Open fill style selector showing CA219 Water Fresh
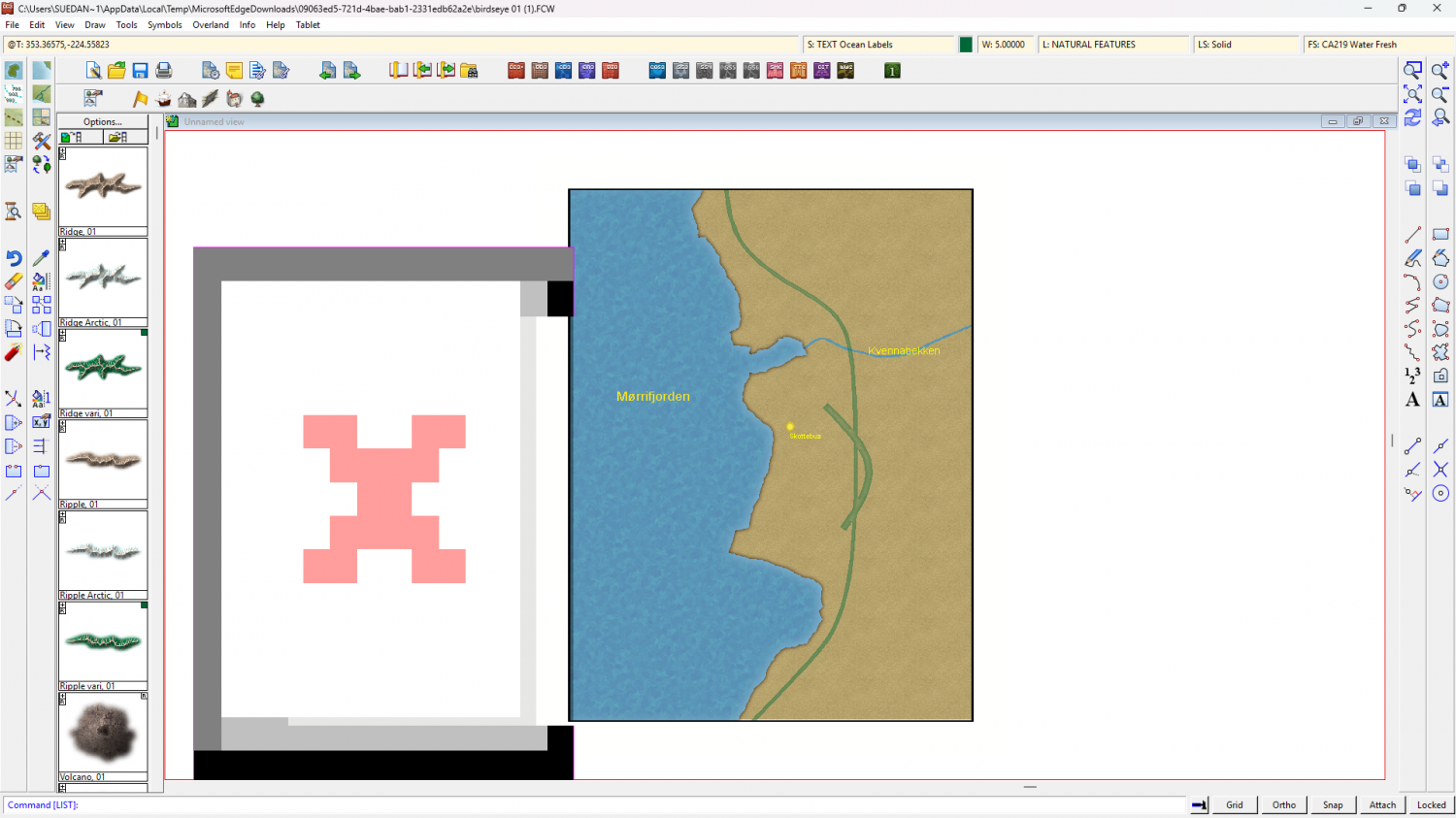 1375,45
